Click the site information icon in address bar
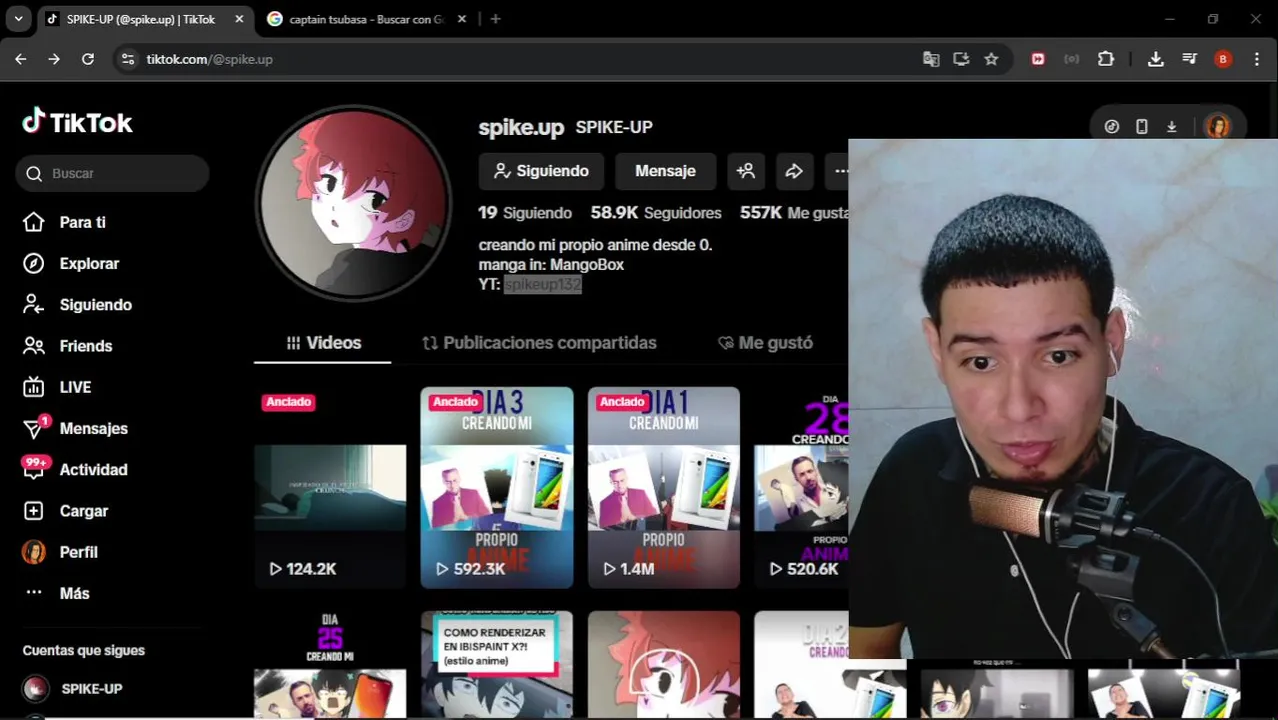Image resolution: width=1278 pixels, height=720 pixels. [x=127, y=59]
